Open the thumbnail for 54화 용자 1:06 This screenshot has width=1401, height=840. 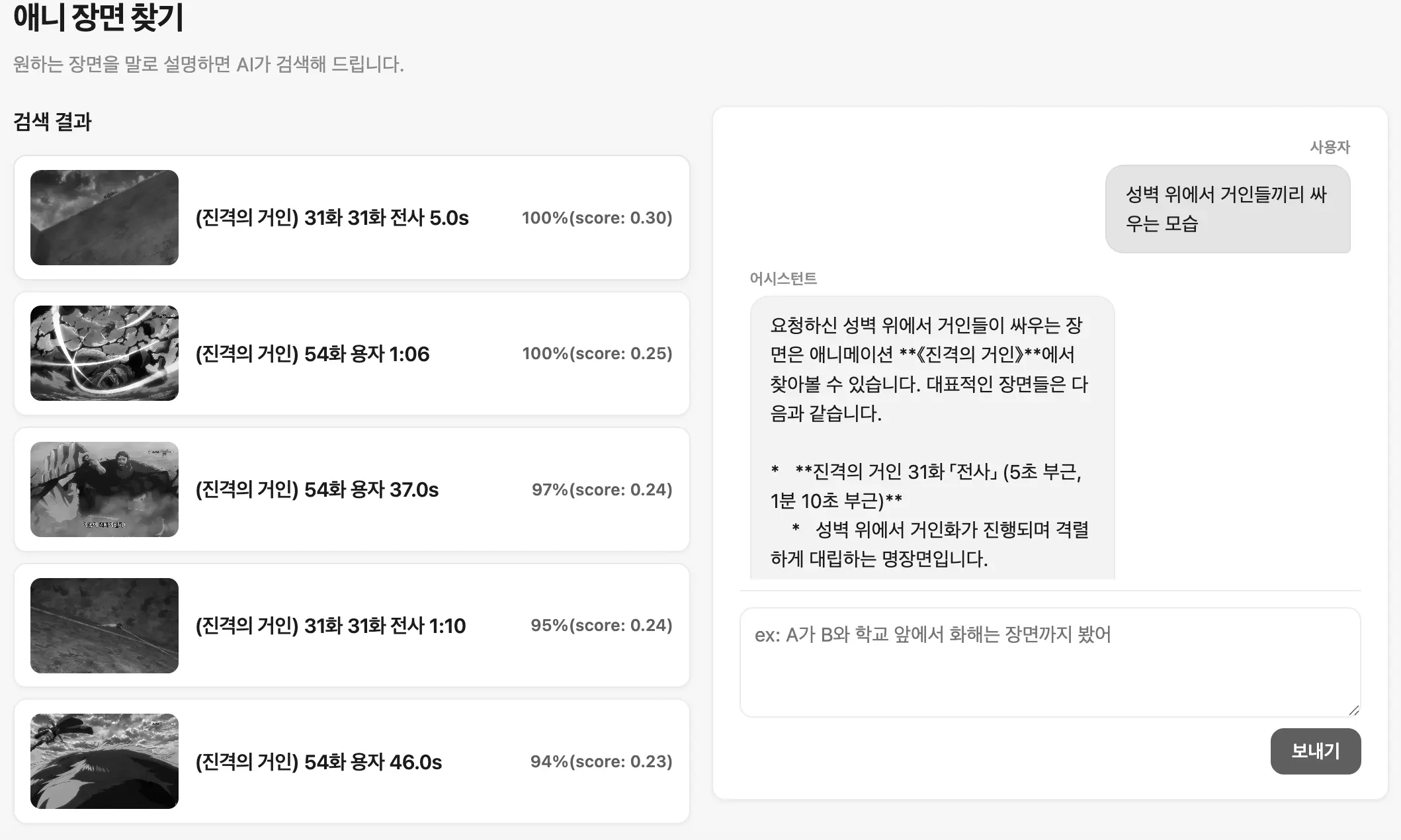pos(105,353)
